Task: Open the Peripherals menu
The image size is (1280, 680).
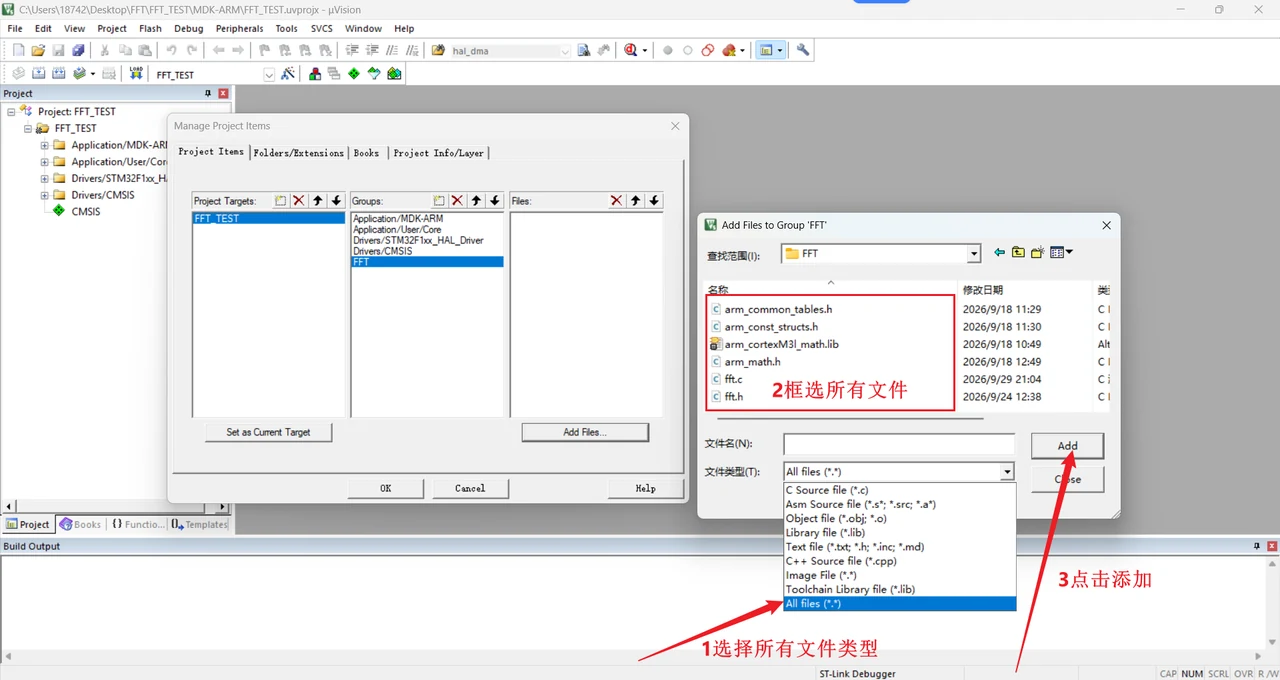Action: [239, 29]
